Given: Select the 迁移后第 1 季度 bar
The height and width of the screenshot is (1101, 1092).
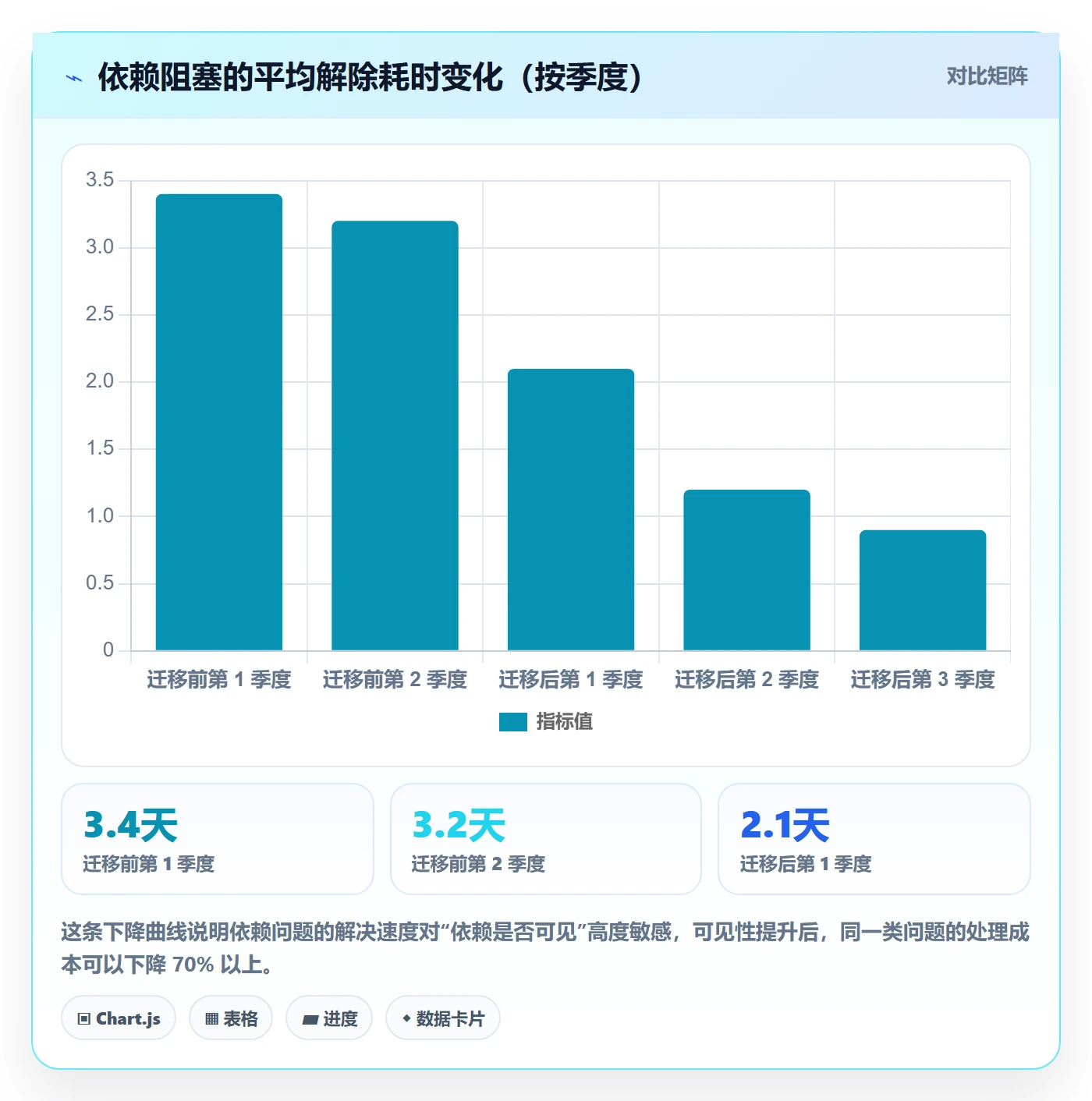Looking at the screenshot, I should click(571, 509).
